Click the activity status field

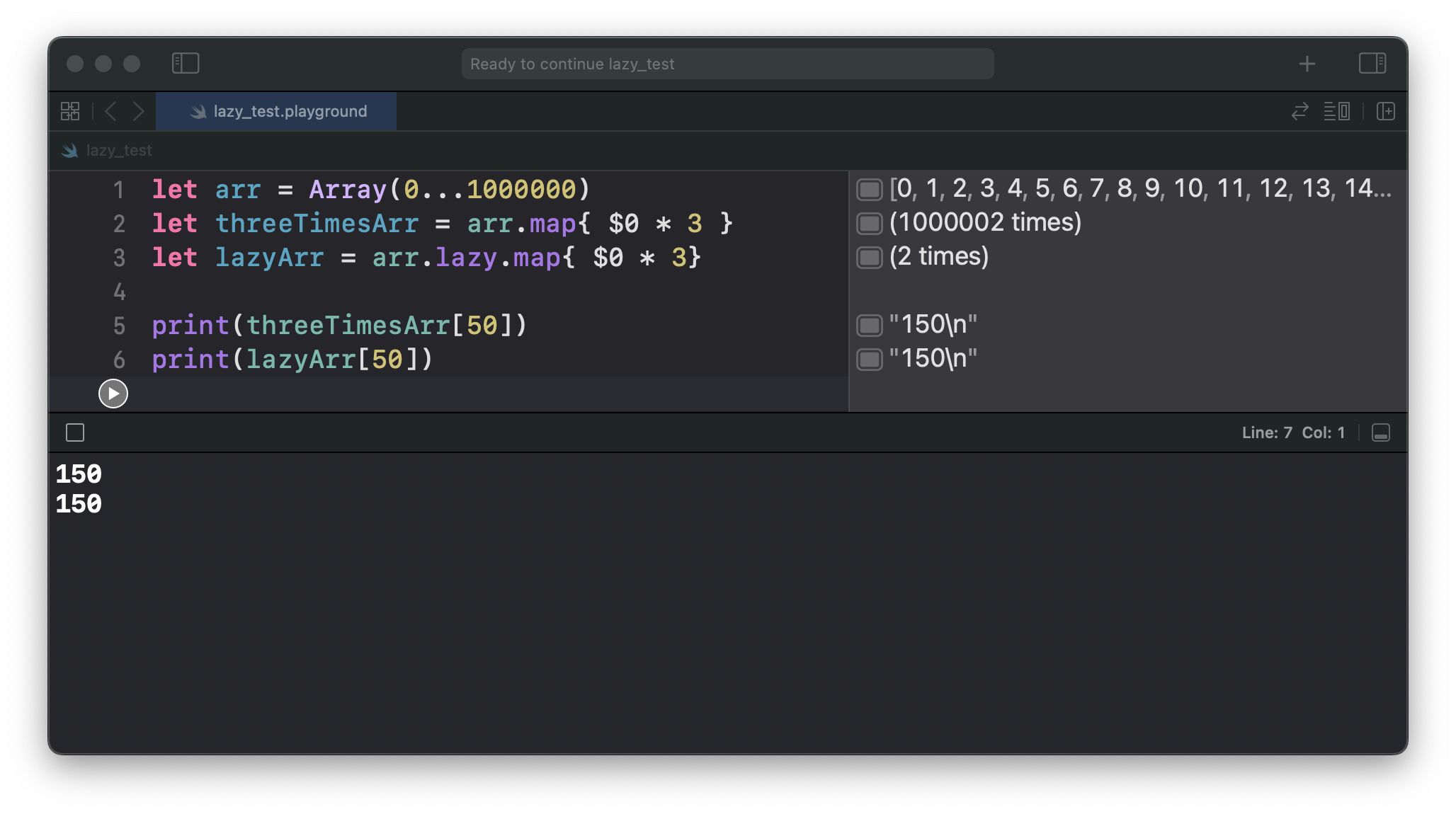pyautogui.click(x=727, y=64)
